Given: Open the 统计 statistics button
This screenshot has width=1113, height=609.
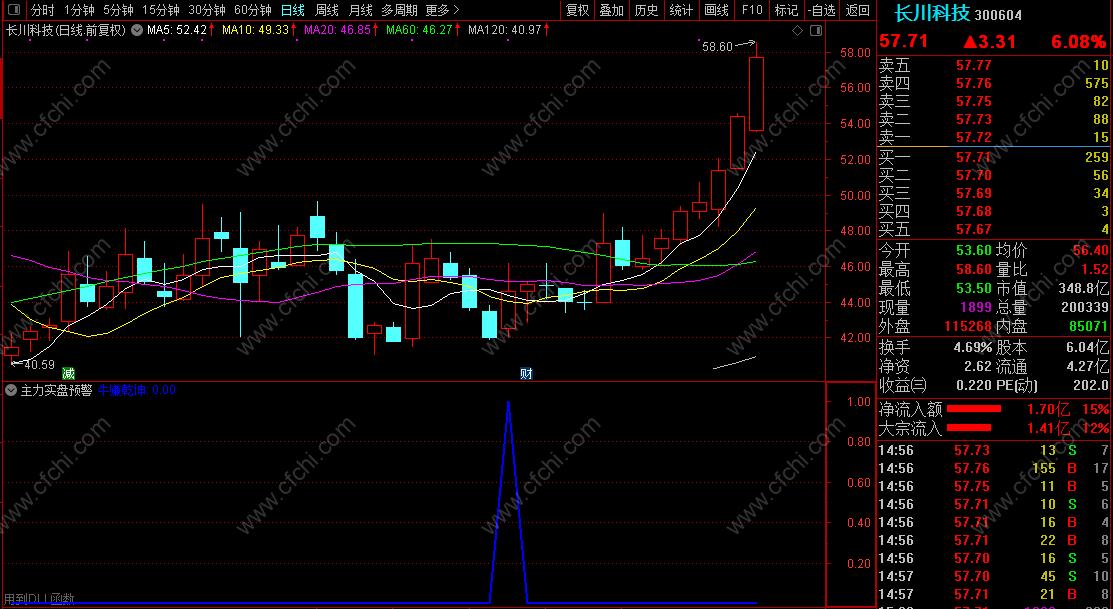Looking at the screenshot, I should coord(681,10).
